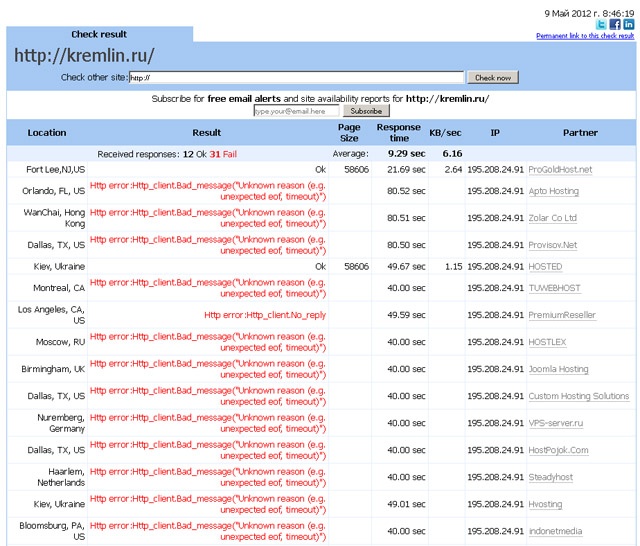This screenshot has height=546, width=640.
Task: Follow the TUWEBHOST partner link
Action: click(x=554, y=288)
